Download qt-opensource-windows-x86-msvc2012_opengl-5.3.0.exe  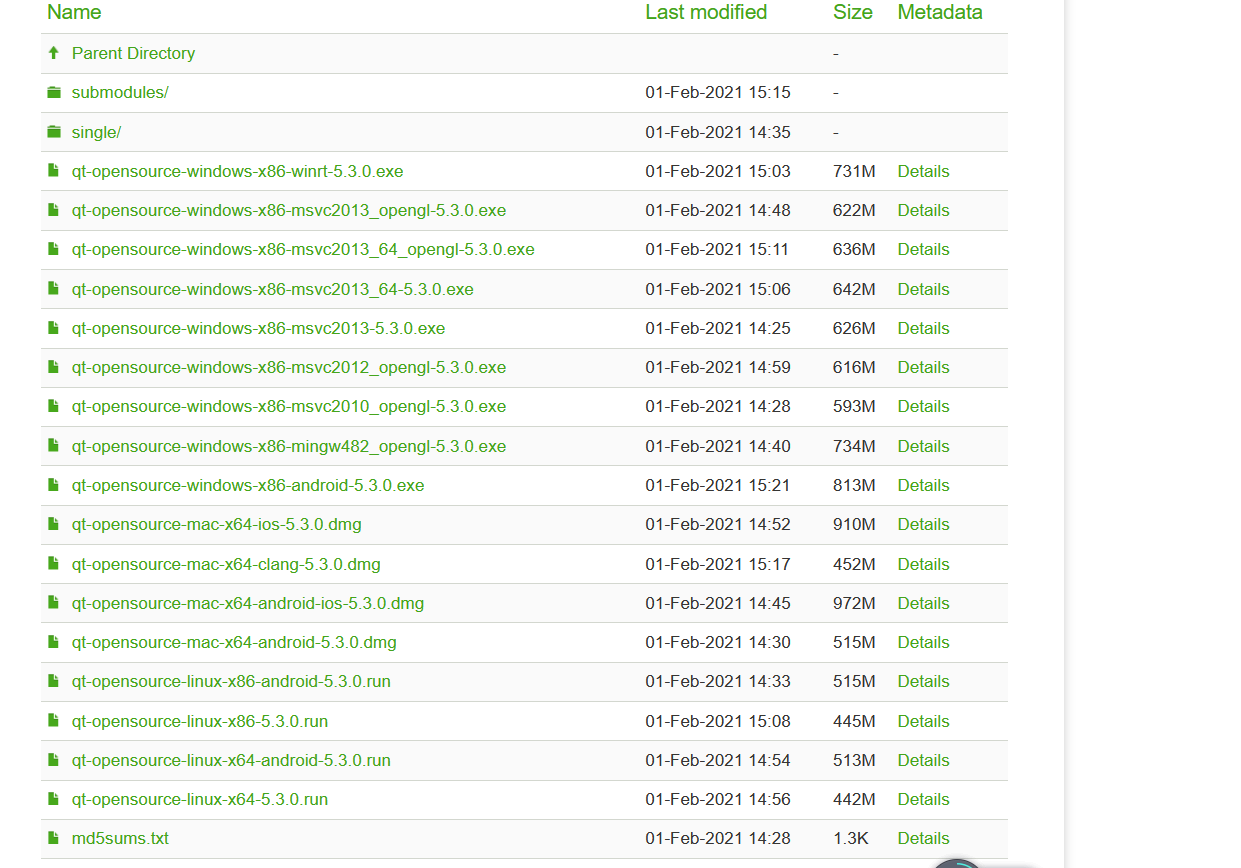click(x=289, y=367)
